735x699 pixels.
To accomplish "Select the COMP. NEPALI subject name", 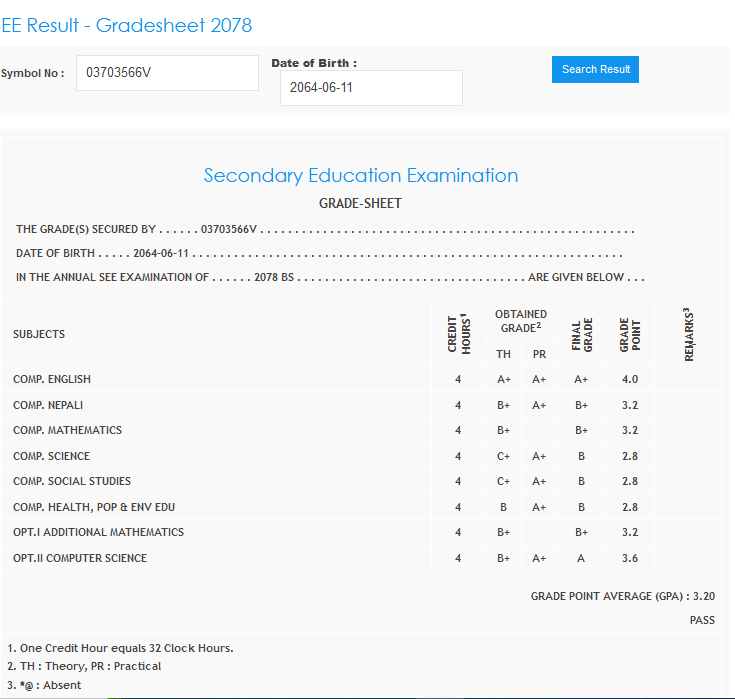I will 48,405.
